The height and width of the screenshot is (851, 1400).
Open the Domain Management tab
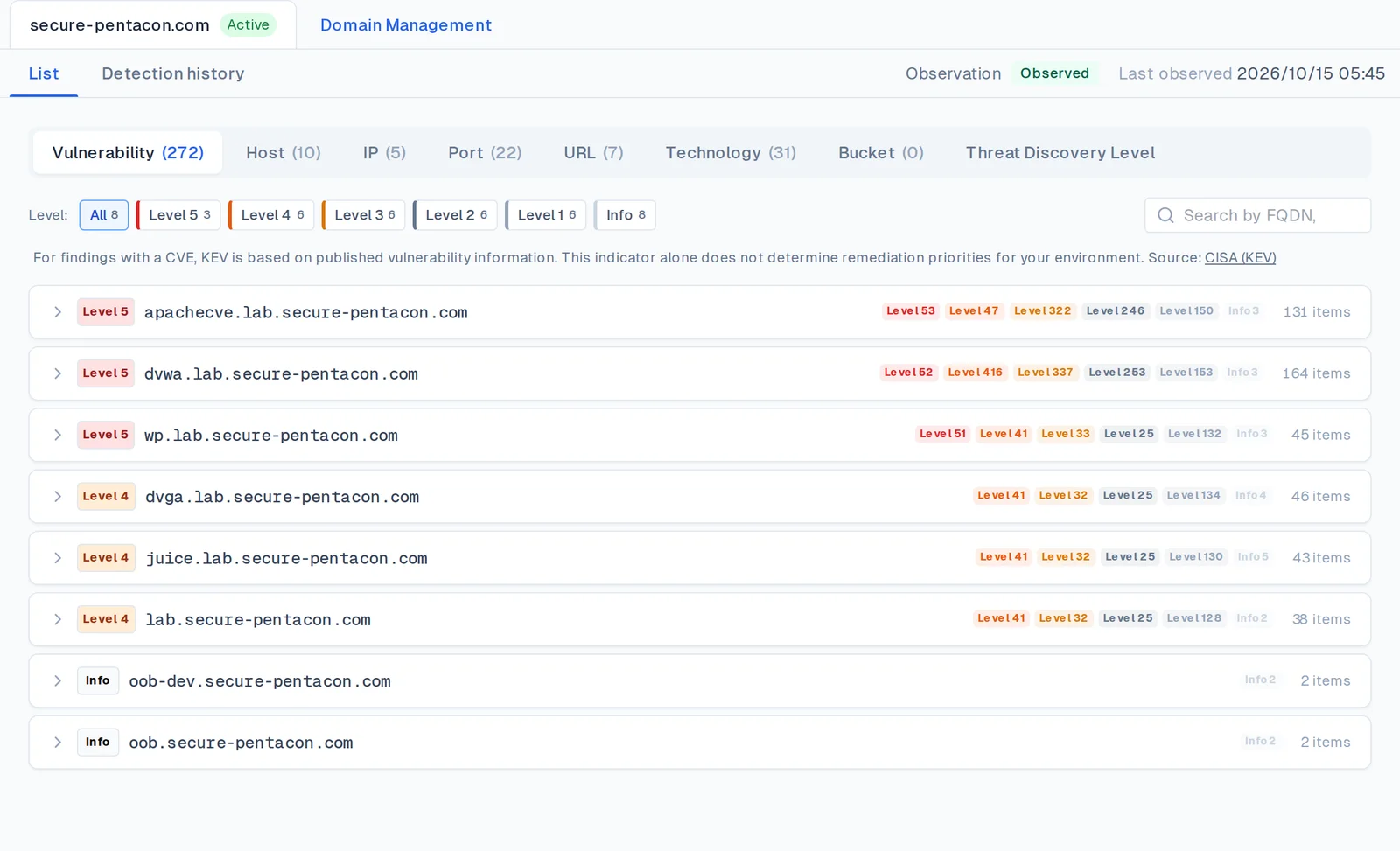[x=406, y=24]
